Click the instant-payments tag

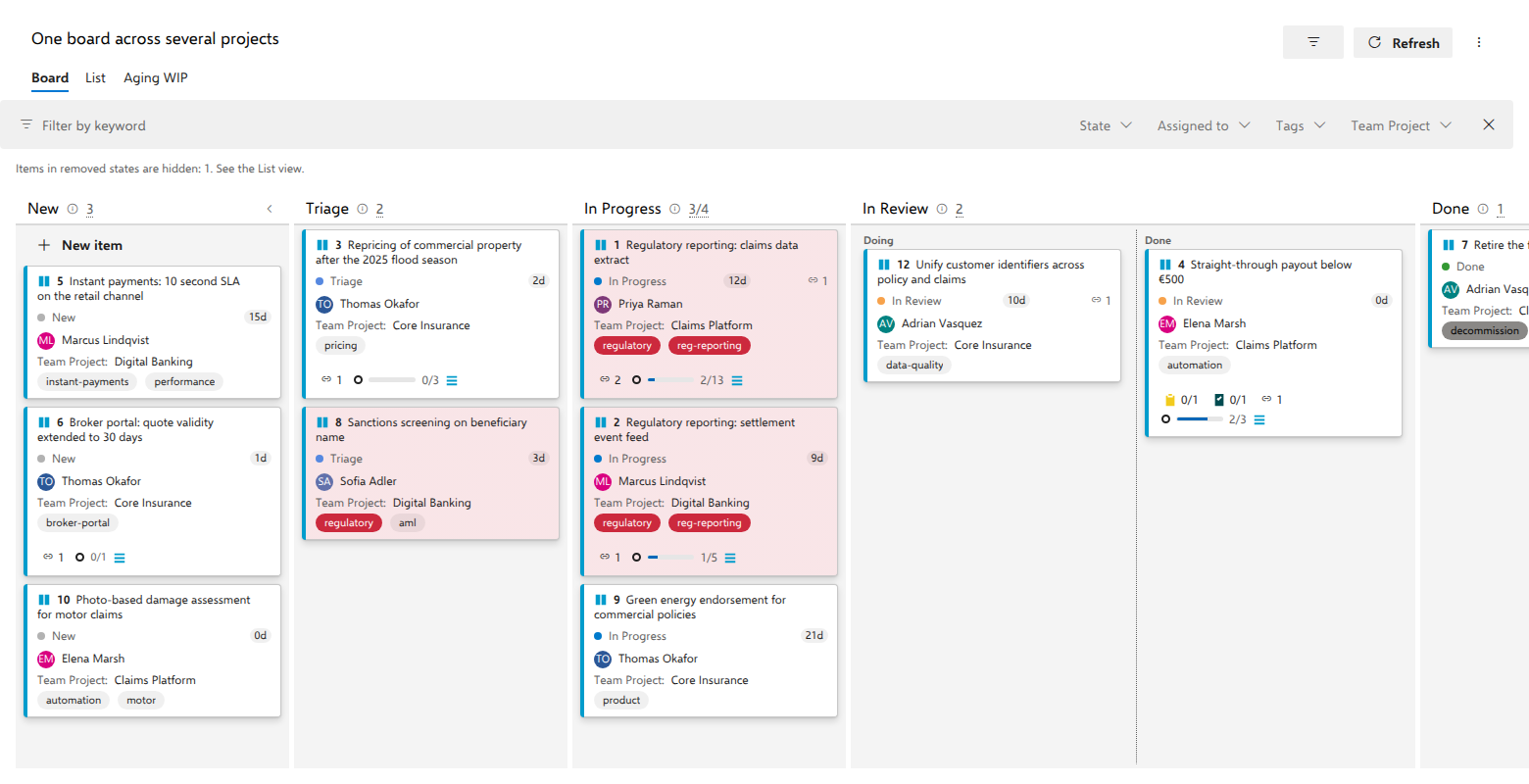click(x=87, y=381)
